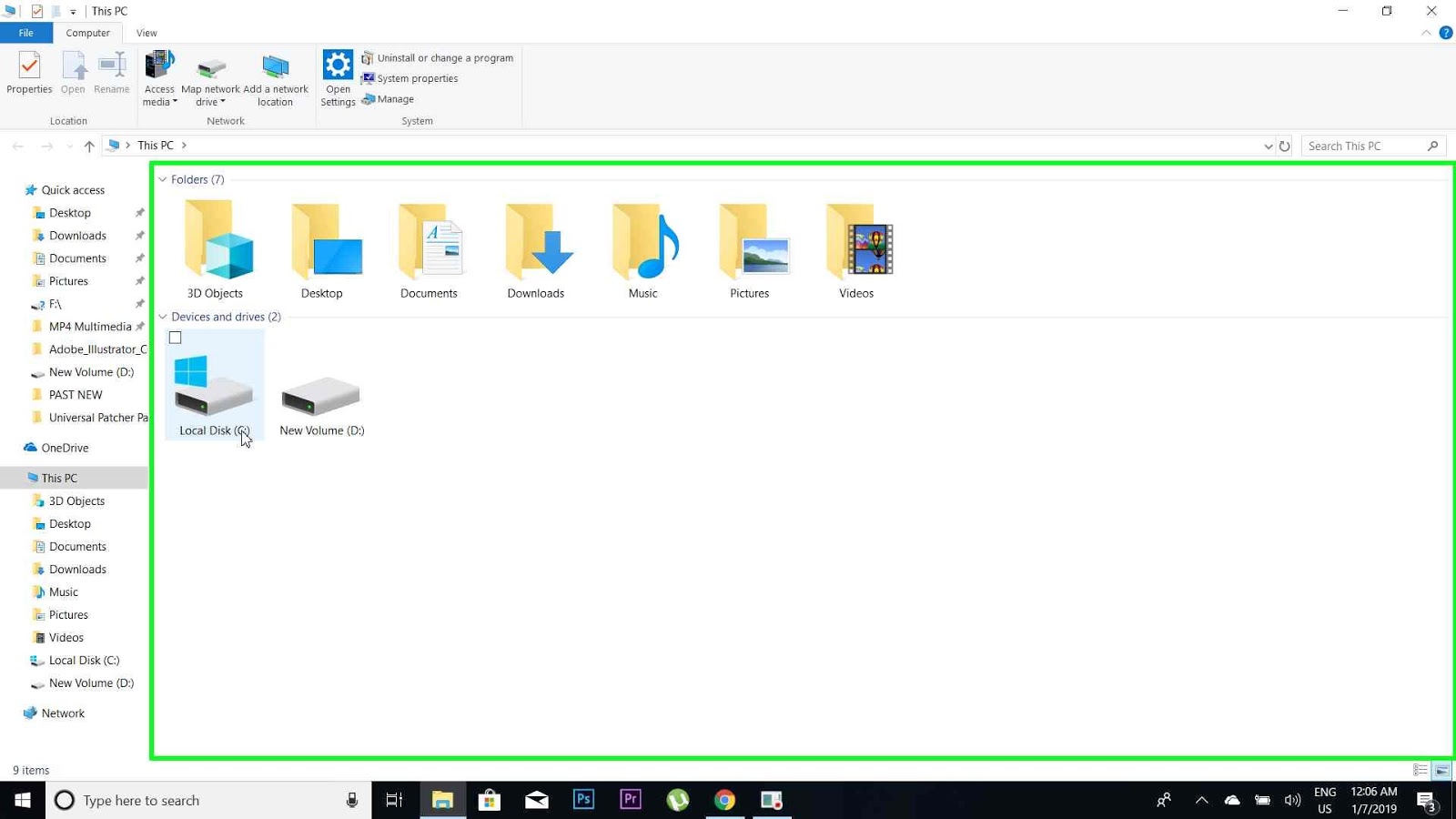
Task: Collapse the Folders (7) section
Action: click(162, 179)
